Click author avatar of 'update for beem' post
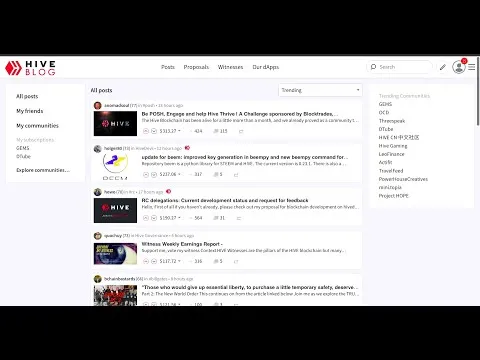 (x=98, y=149)
